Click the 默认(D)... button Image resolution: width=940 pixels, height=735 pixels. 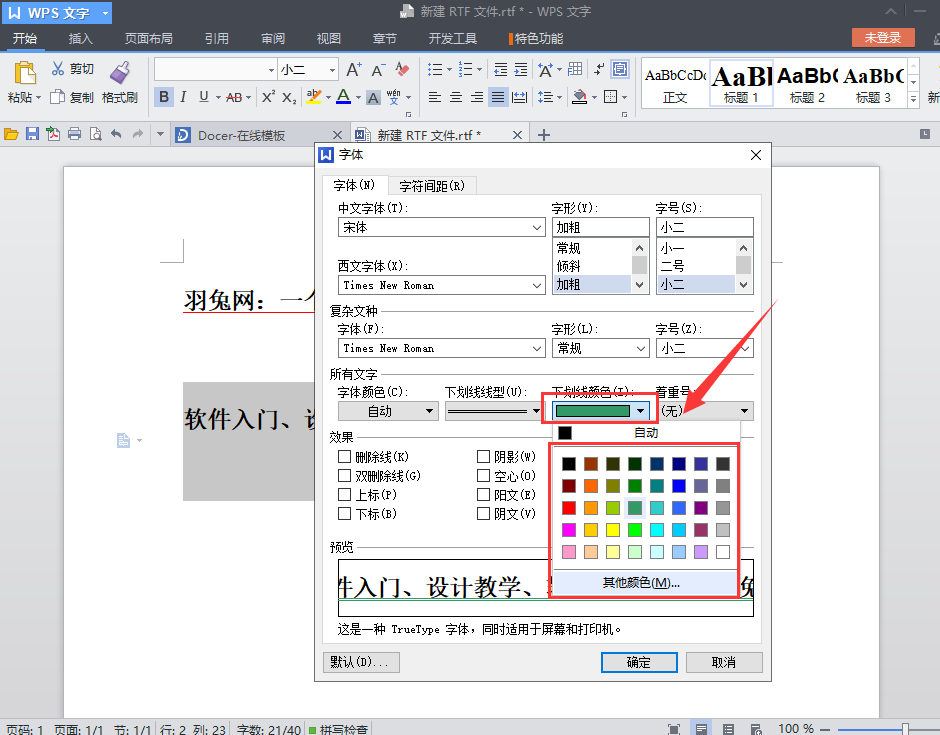(361, 662)
